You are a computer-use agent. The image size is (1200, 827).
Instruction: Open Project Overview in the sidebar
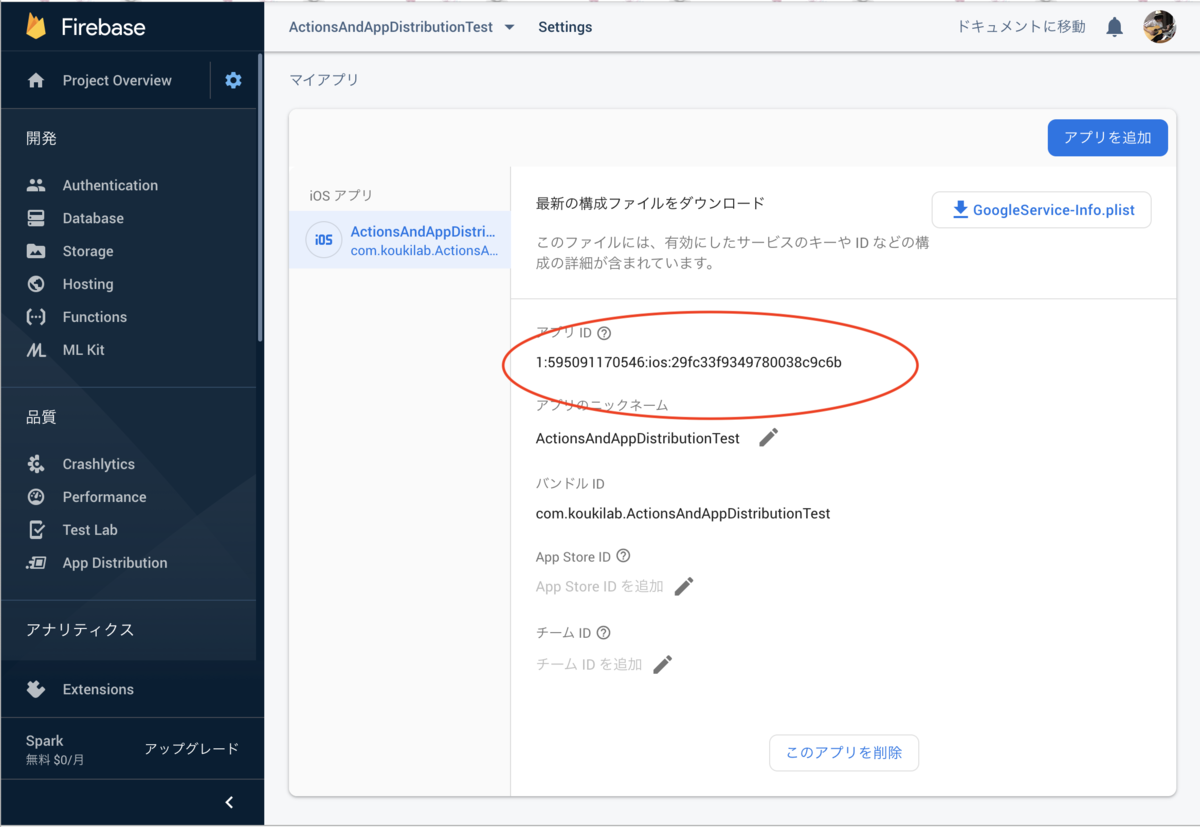pos(117,80)
